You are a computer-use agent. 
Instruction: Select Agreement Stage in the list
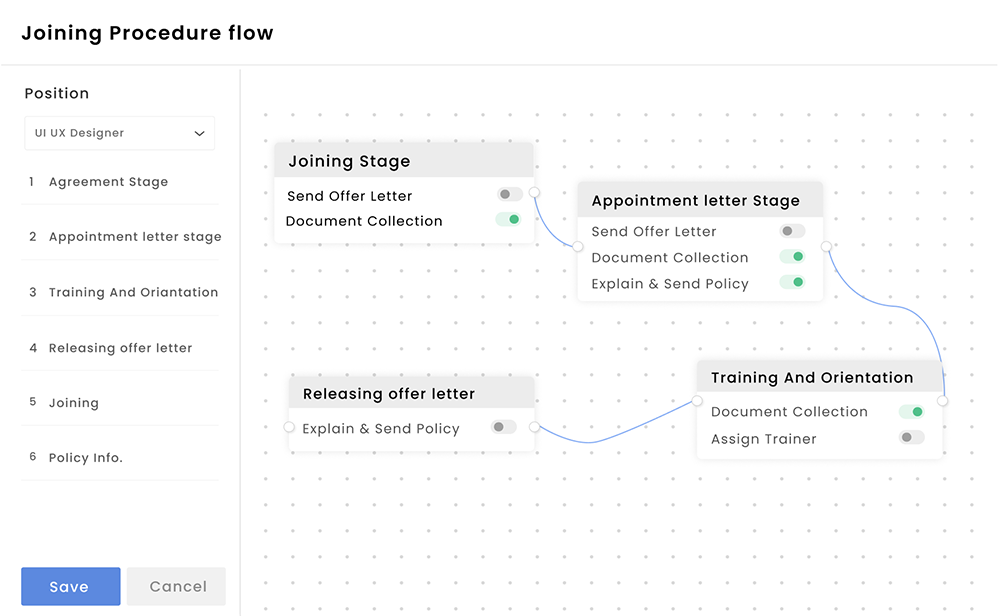pos(108,182)
